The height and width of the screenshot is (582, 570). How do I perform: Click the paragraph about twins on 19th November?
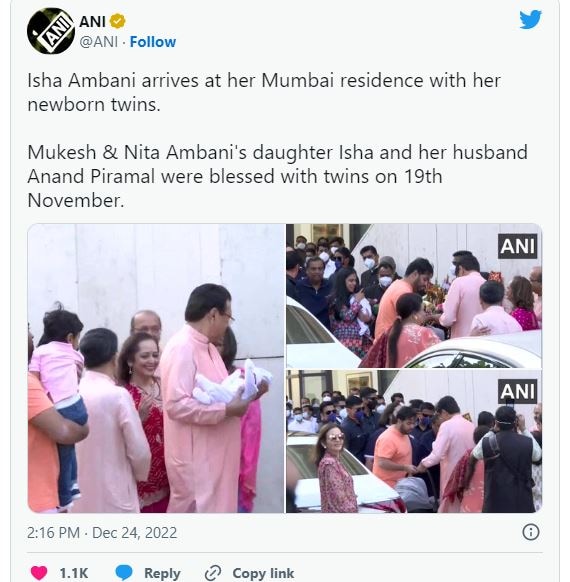click(x=277, y=176)
